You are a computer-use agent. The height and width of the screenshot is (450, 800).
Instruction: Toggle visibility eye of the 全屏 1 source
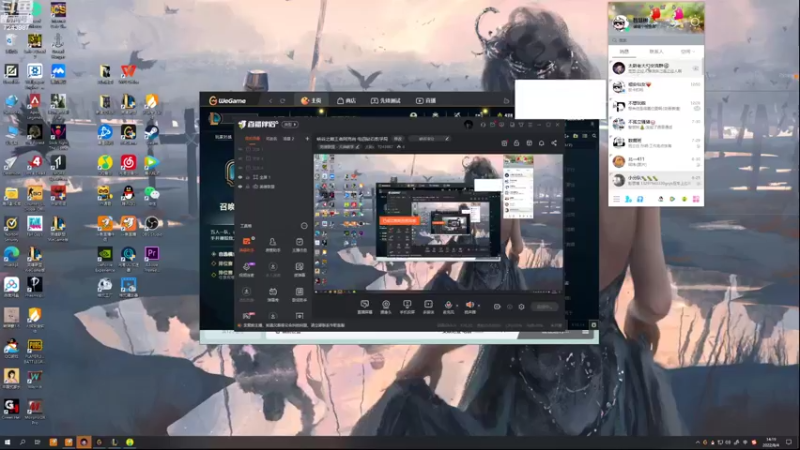point(240,177)
